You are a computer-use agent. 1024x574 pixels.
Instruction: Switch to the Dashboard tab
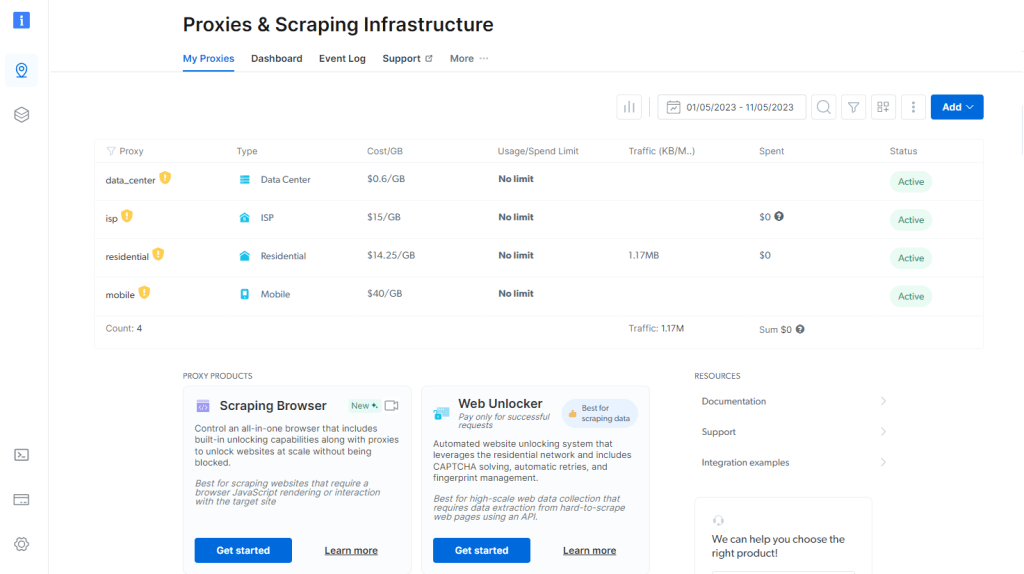point(276,58)
